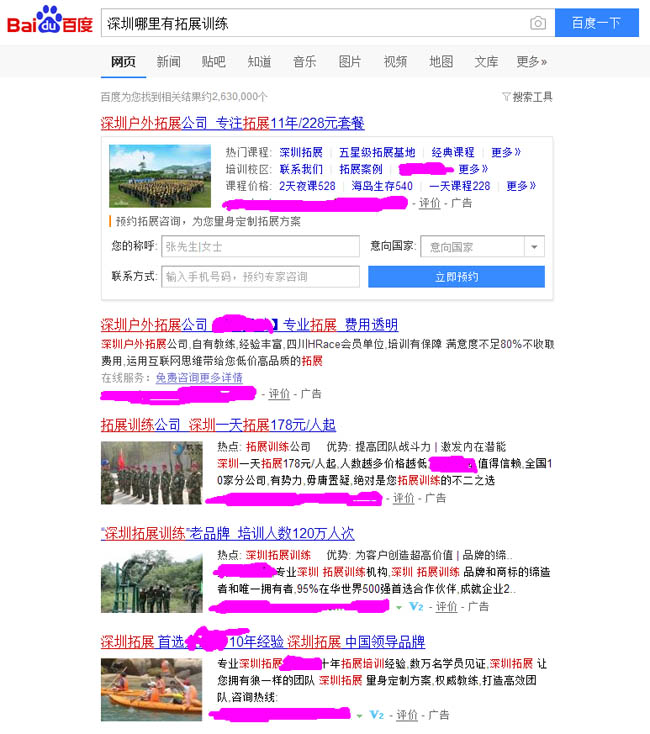Click 评价 under the first ad result
Screen dimensions: 650x734
coord(430,203)
